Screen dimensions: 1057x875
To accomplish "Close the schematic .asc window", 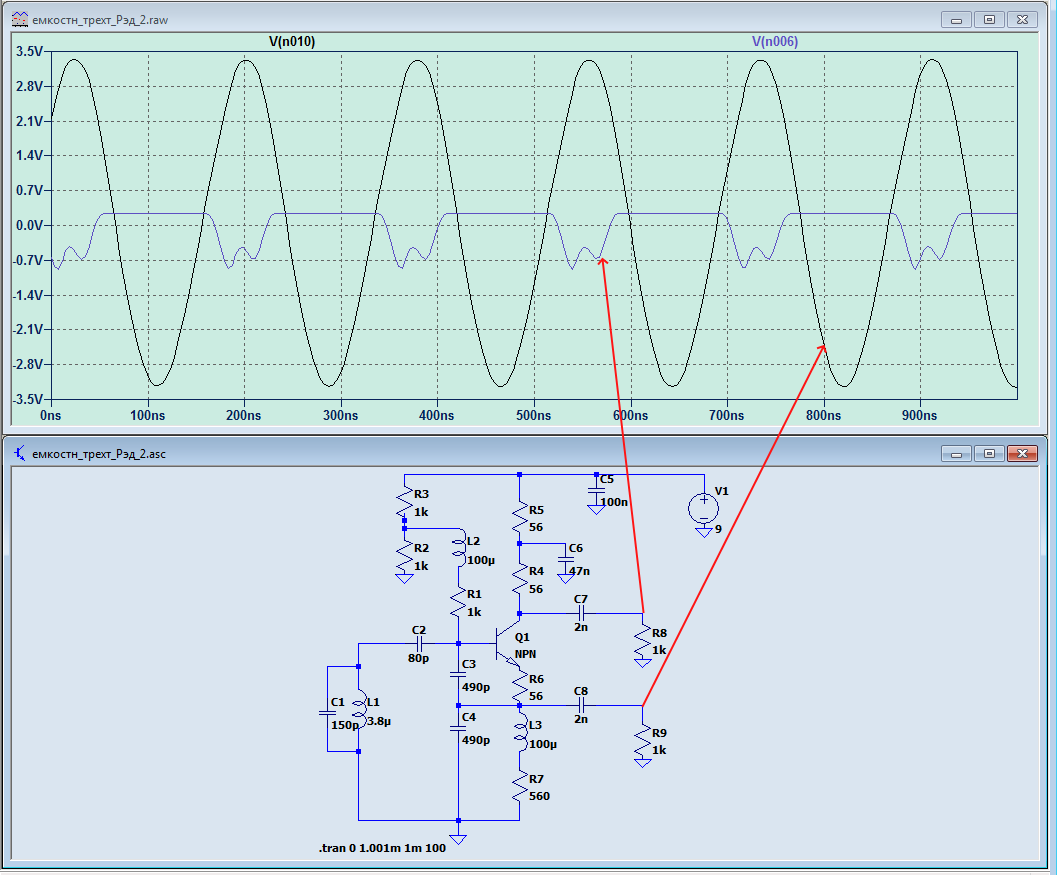I will click(x=1022, y=454).
